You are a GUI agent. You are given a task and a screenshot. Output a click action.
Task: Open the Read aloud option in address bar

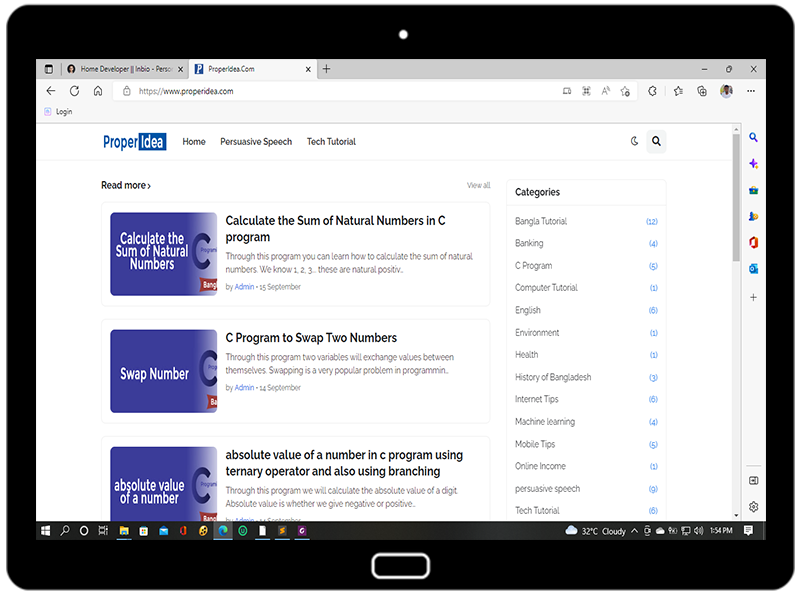click(606, 91)
